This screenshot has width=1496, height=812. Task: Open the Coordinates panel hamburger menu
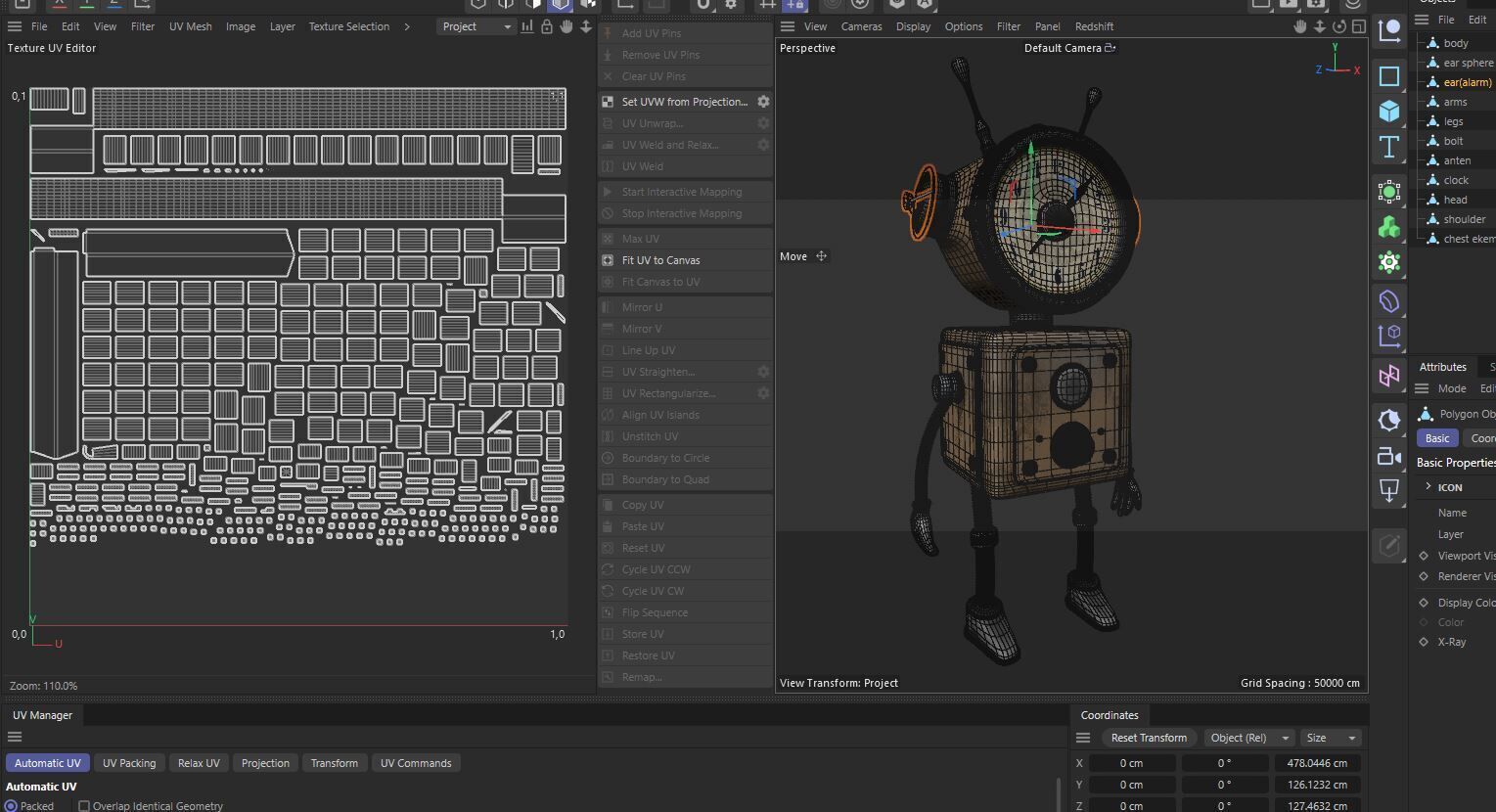[1083, 738]
